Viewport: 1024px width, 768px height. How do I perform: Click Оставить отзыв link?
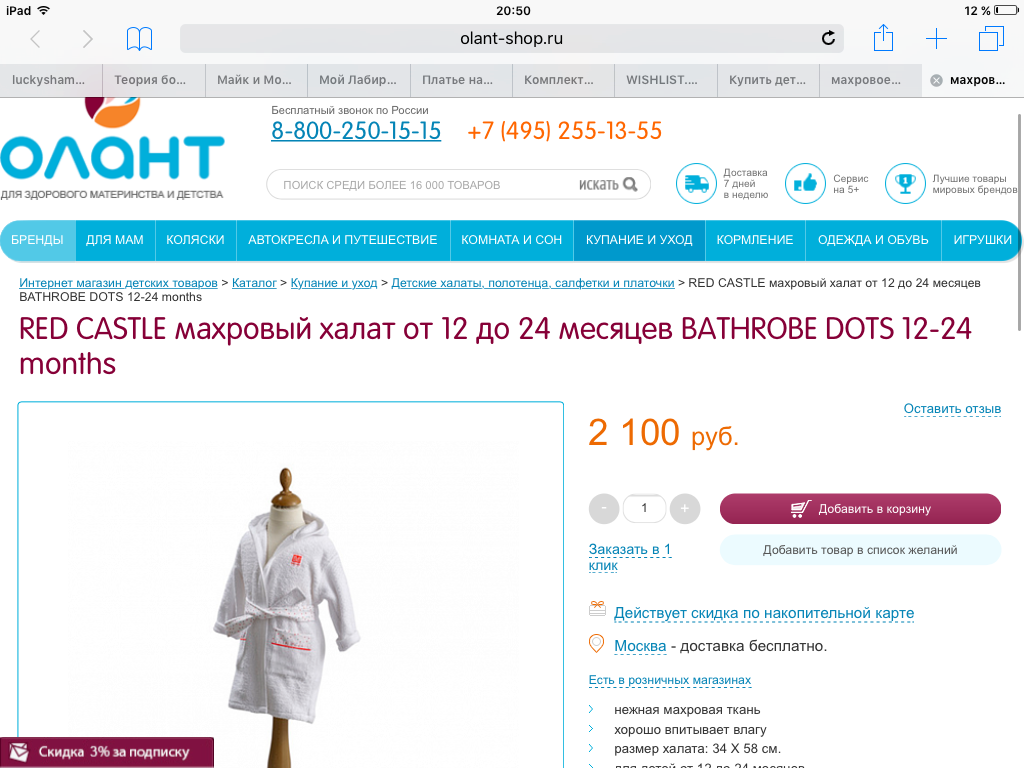tap(952, 409)
